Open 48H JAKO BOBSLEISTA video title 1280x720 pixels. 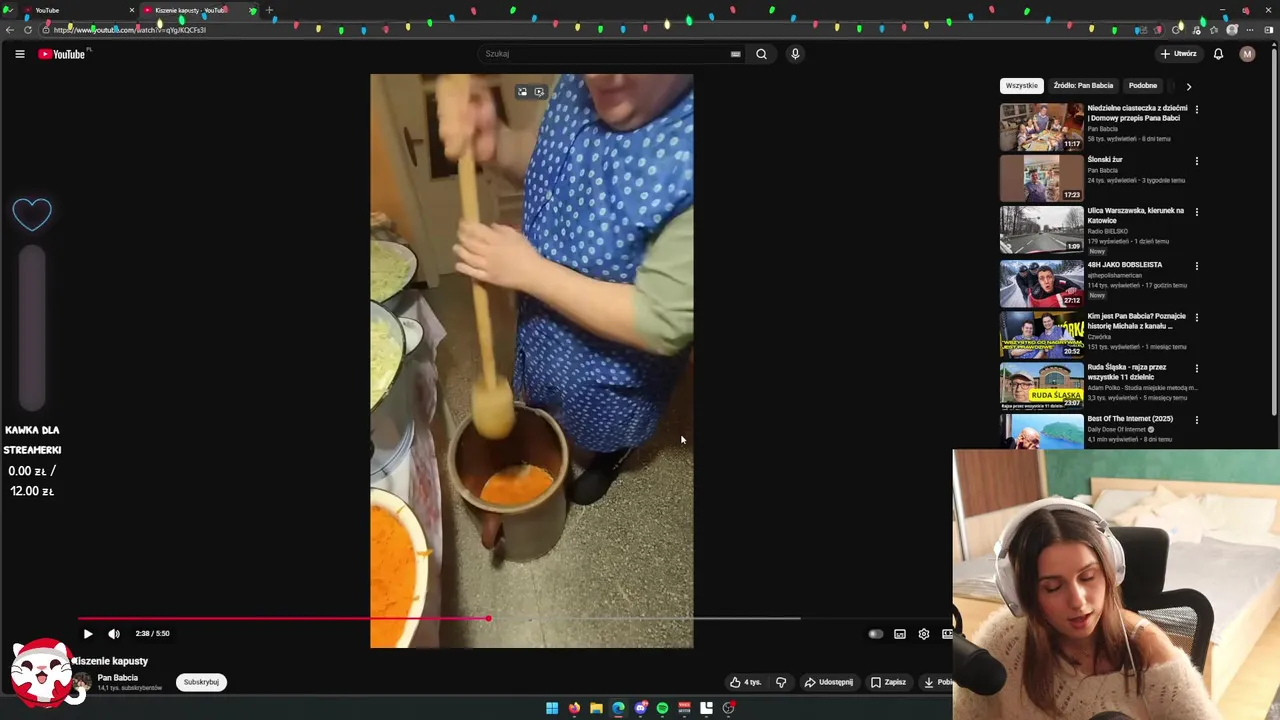point(1125,265)
